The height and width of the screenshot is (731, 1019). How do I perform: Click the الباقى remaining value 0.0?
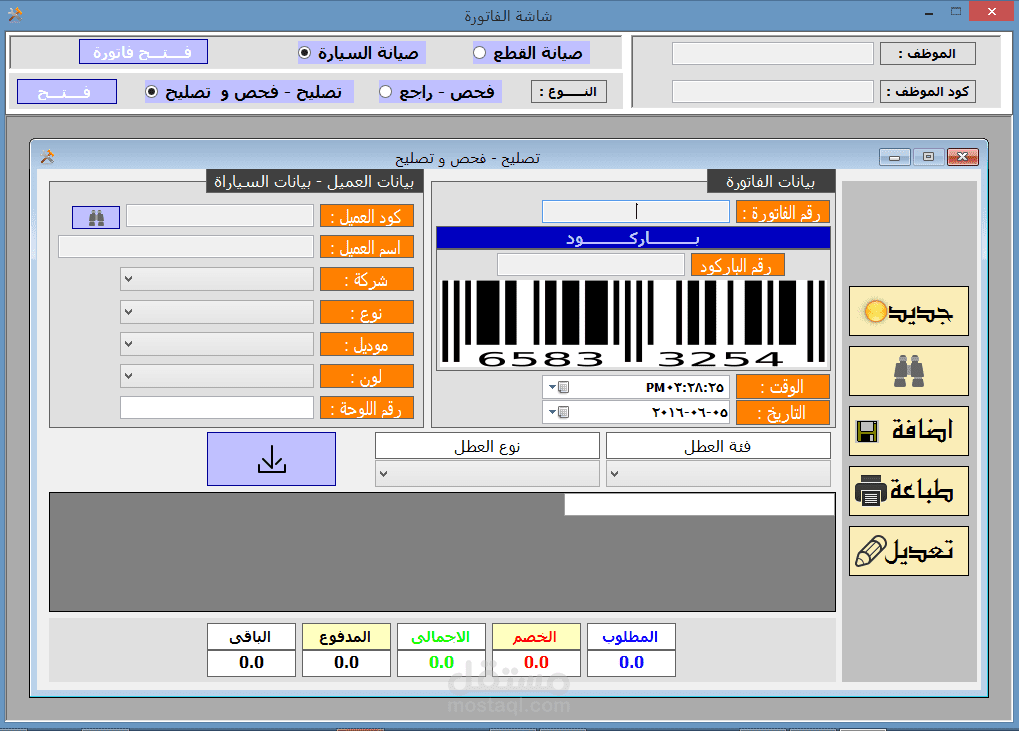coord(252,663)
